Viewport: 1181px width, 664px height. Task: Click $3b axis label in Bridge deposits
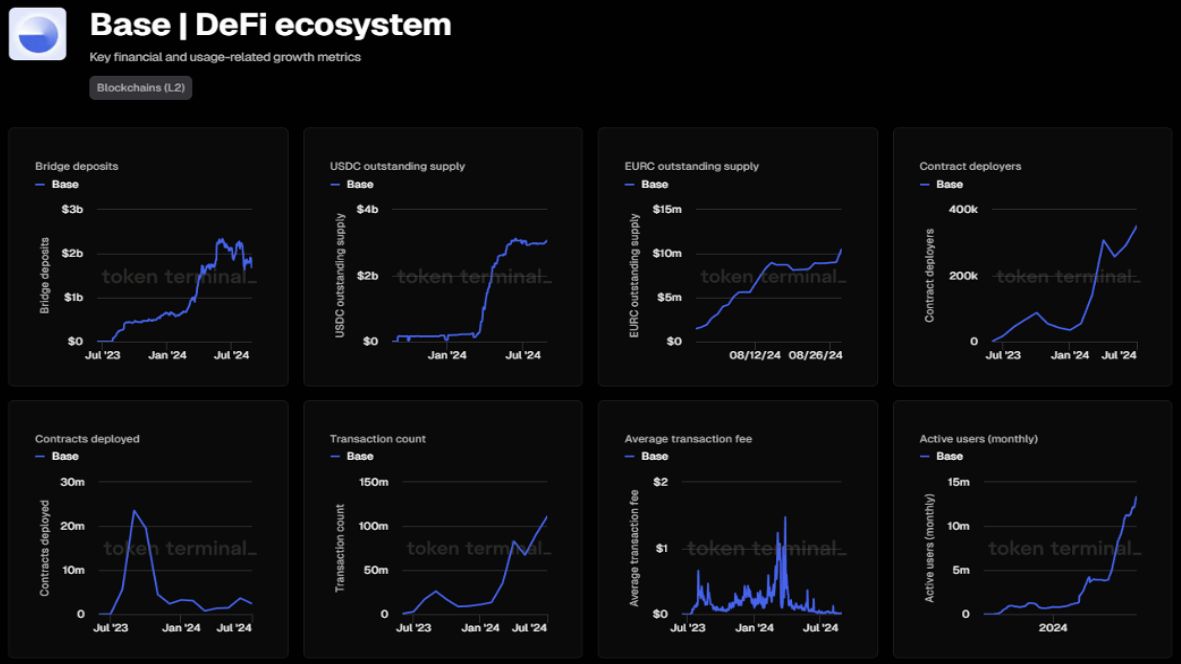tap(72, 209)
